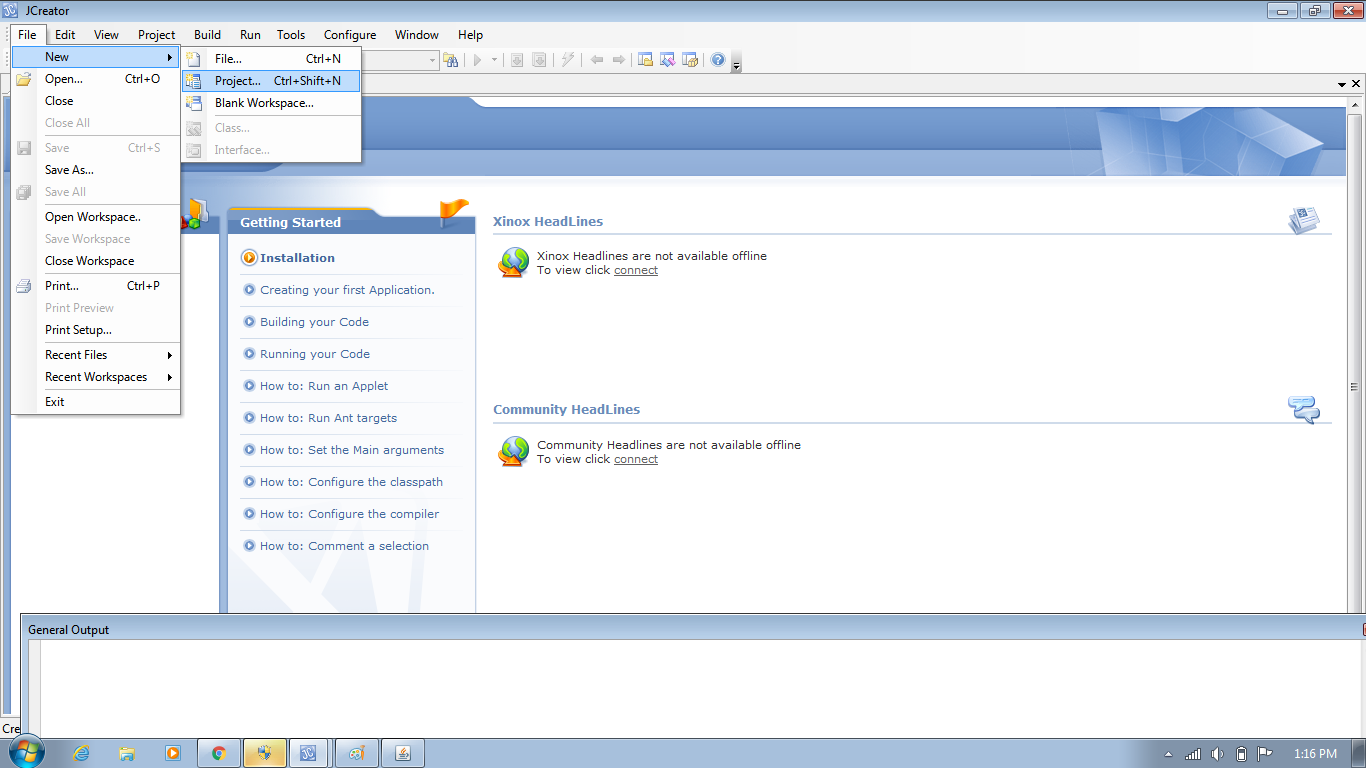Click the toolbar window icon with yellow folder
Viewport: 1366px width, 768px height.
click(645, 60)
